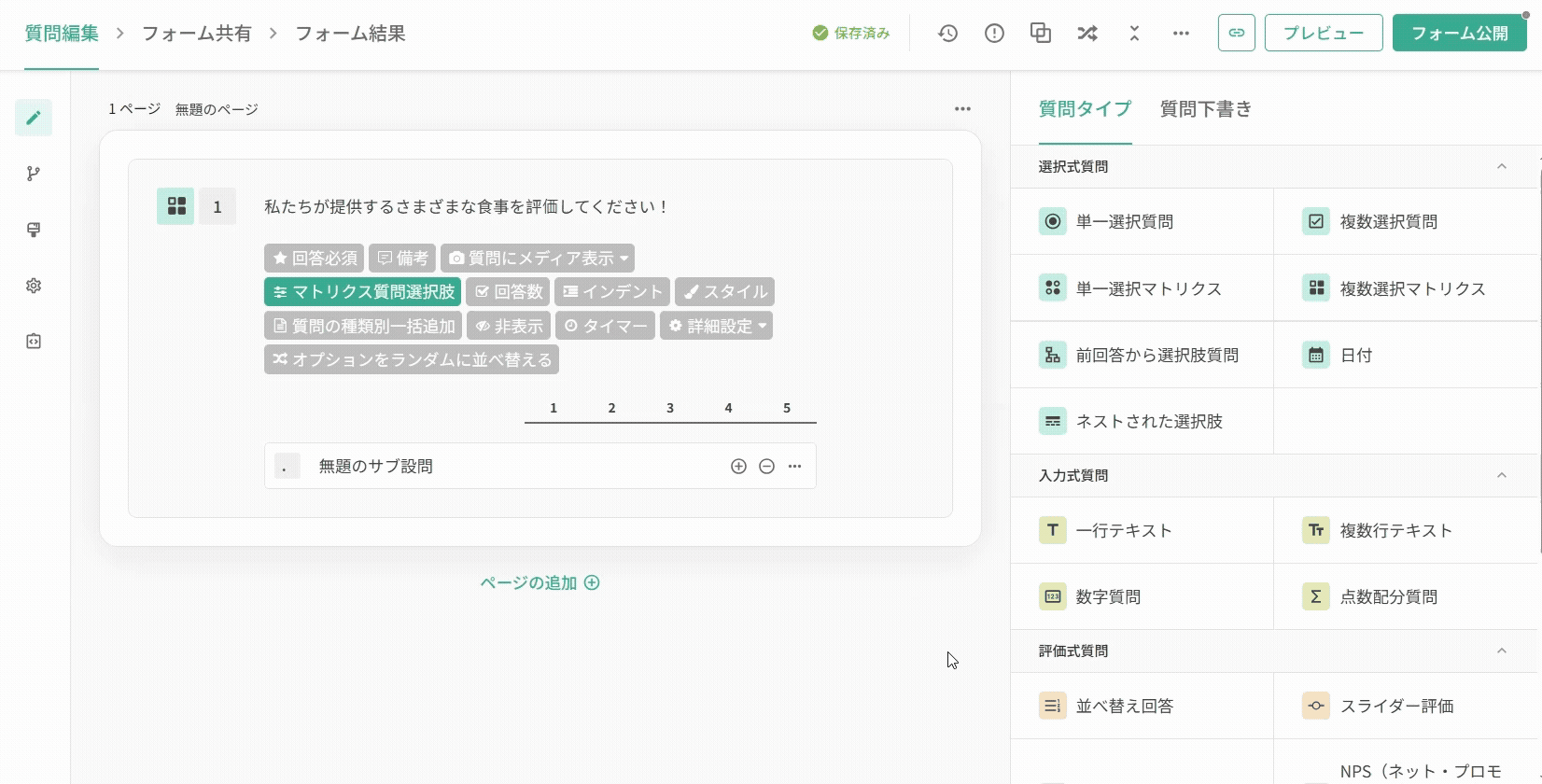This screenshot has width=1542, height=784.
Task: Open the branch logic icon in left sidebar
Action: point(34,174)
